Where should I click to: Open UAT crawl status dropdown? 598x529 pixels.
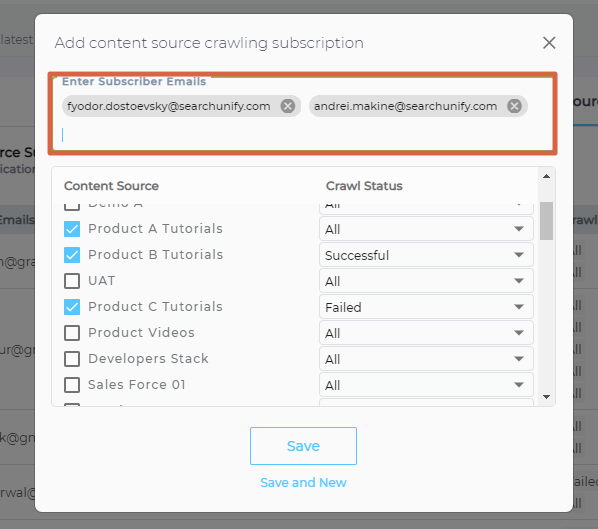[x=426, y=281]
